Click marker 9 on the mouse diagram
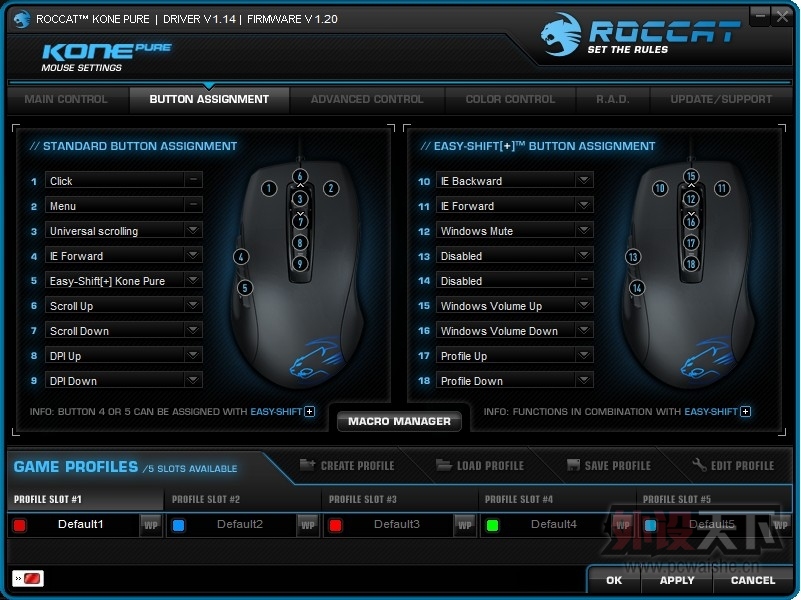Viewport: 801px width, 600px height. click(300, 264)
